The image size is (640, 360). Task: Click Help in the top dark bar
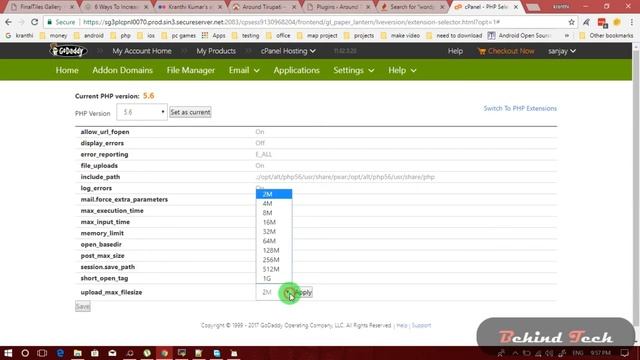[x=455, y=51]
